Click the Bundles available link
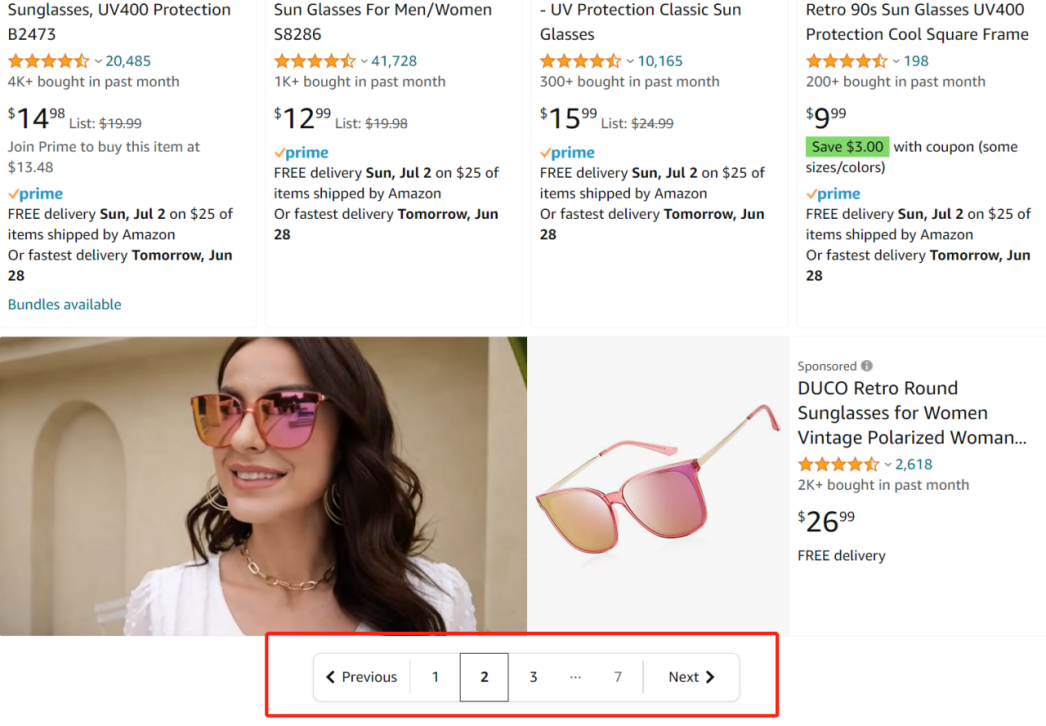1046x726 pixels. (x=65, y=304)
